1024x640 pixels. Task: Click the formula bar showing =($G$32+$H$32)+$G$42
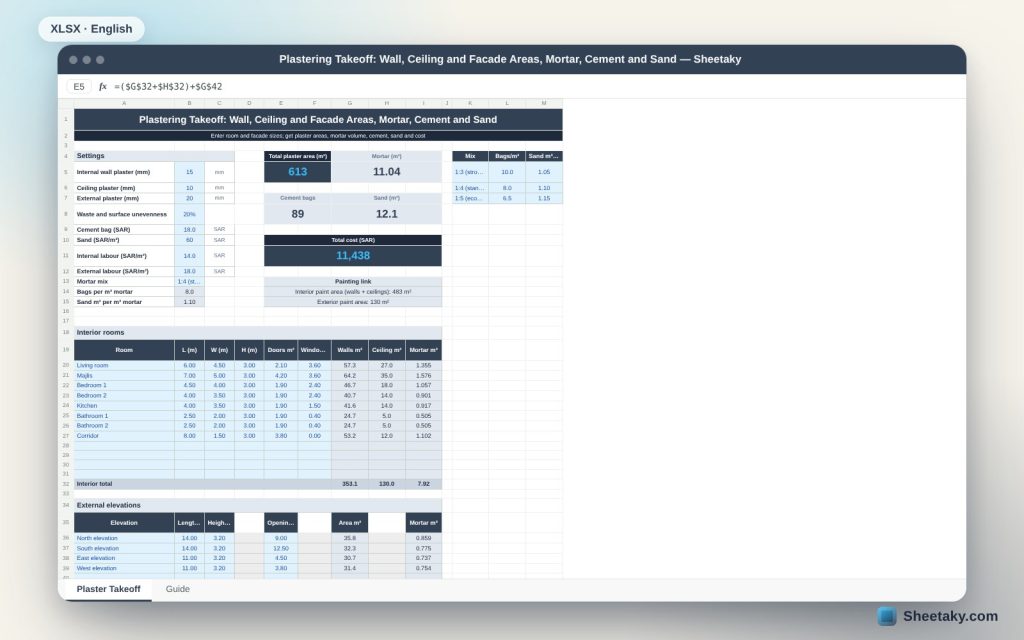[x=168, y=86]
